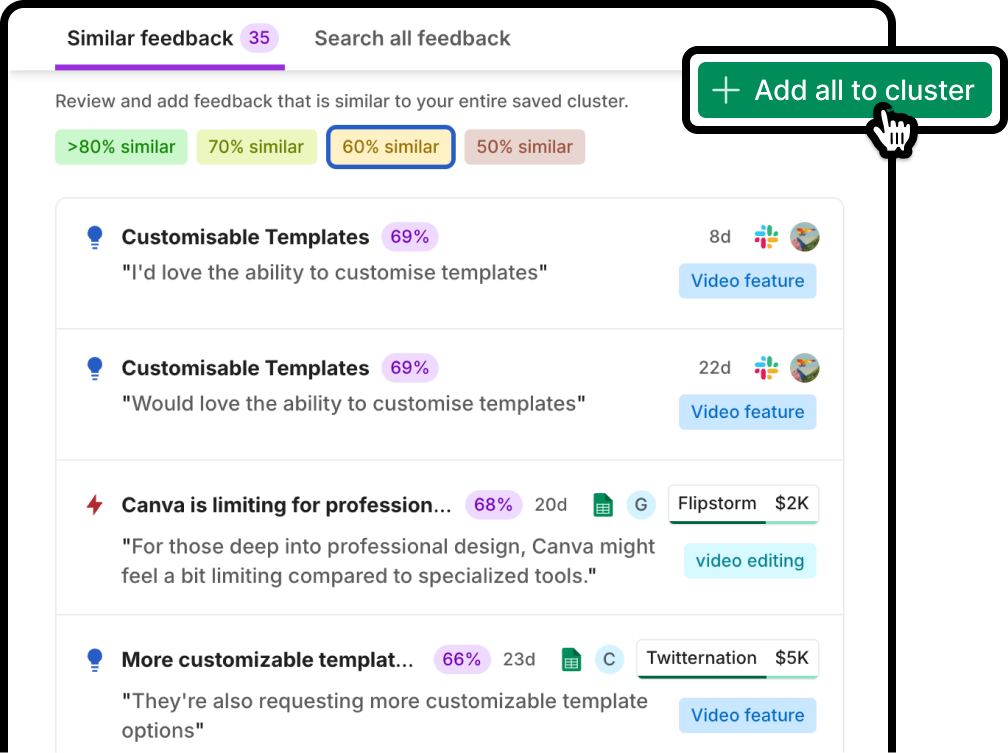
Task: Click the video editing tag
Action: click(x=750, y=561)
